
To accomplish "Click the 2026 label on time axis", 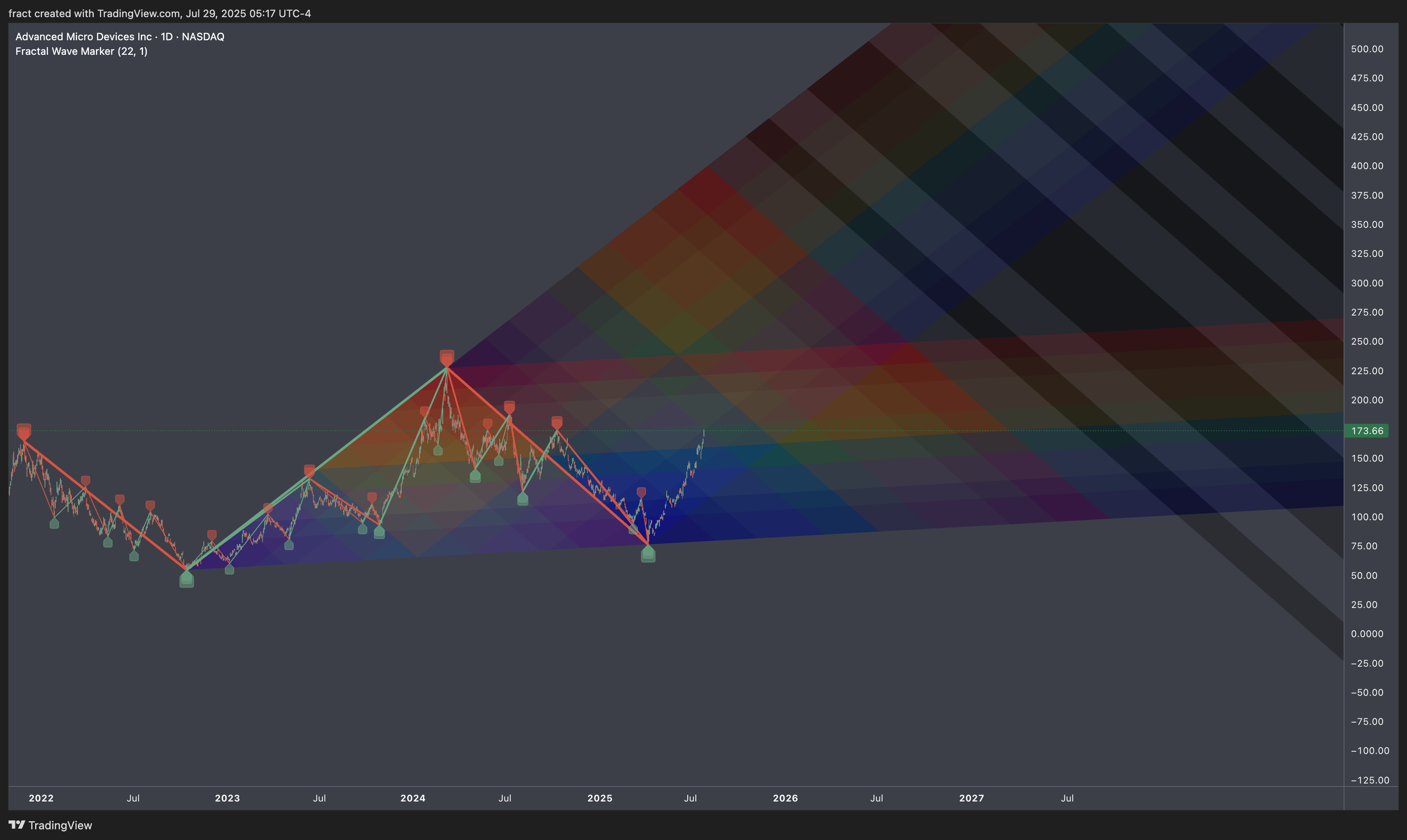I will pyautogui.click(x=786, y=798).
